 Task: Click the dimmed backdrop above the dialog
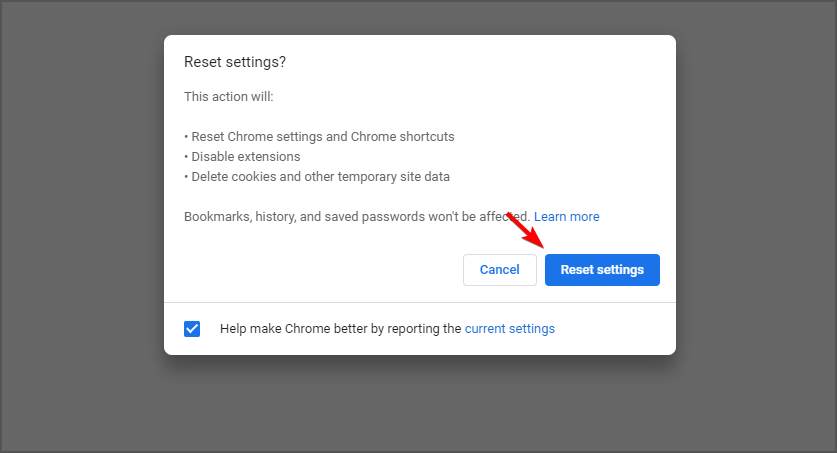(420, 17)
